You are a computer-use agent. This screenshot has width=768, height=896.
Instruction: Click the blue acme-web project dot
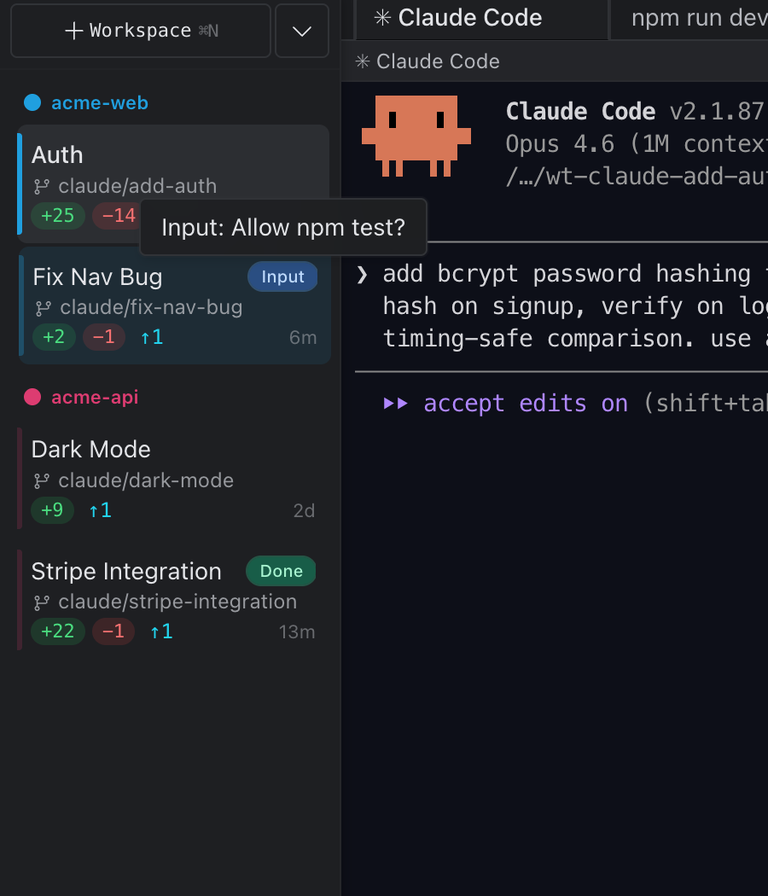(x=32, y=103)
